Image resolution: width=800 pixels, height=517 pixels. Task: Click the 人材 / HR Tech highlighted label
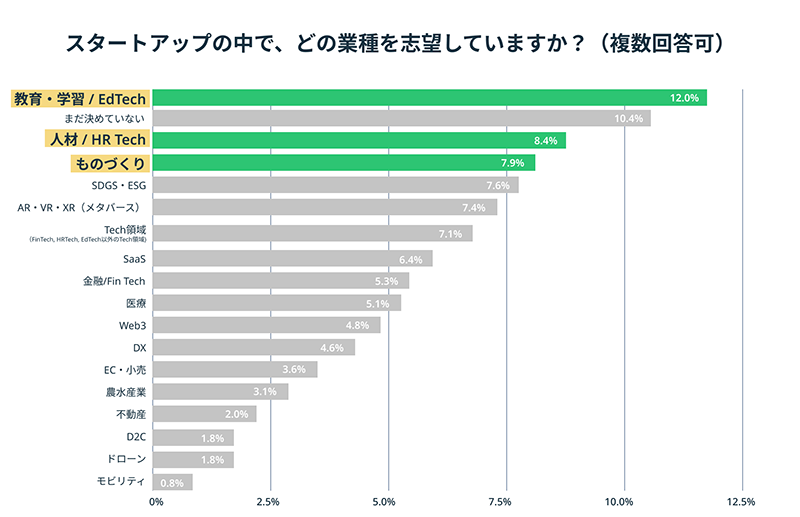[97, 139]
